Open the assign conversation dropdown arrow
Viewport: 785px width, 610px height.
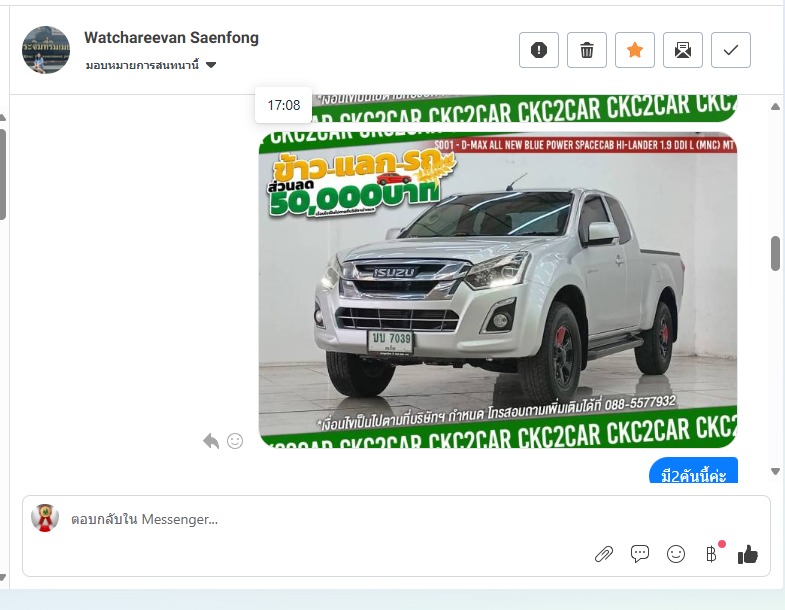(211, 65)
